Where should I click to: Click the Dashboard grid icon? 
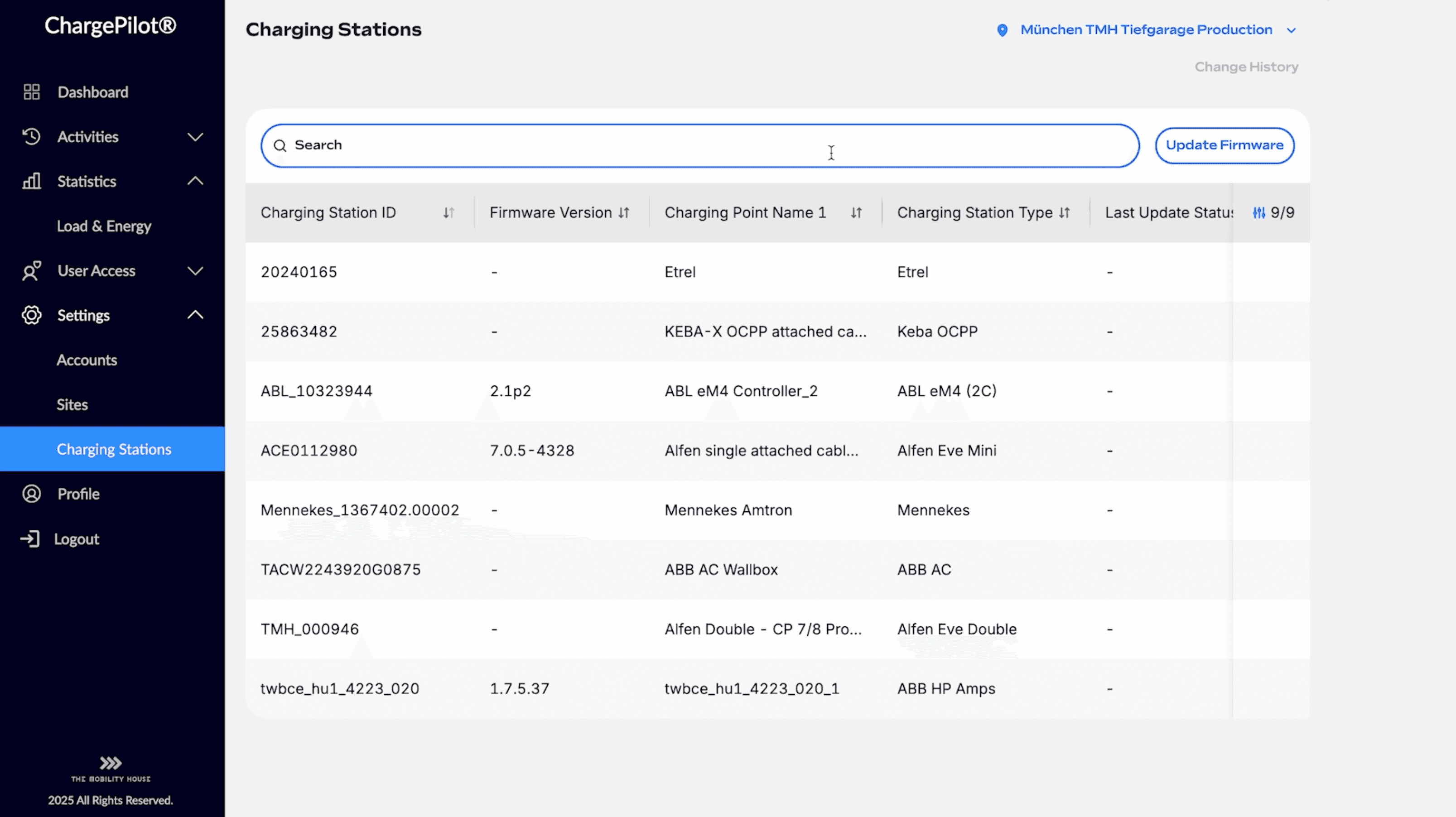click(32, 91)
